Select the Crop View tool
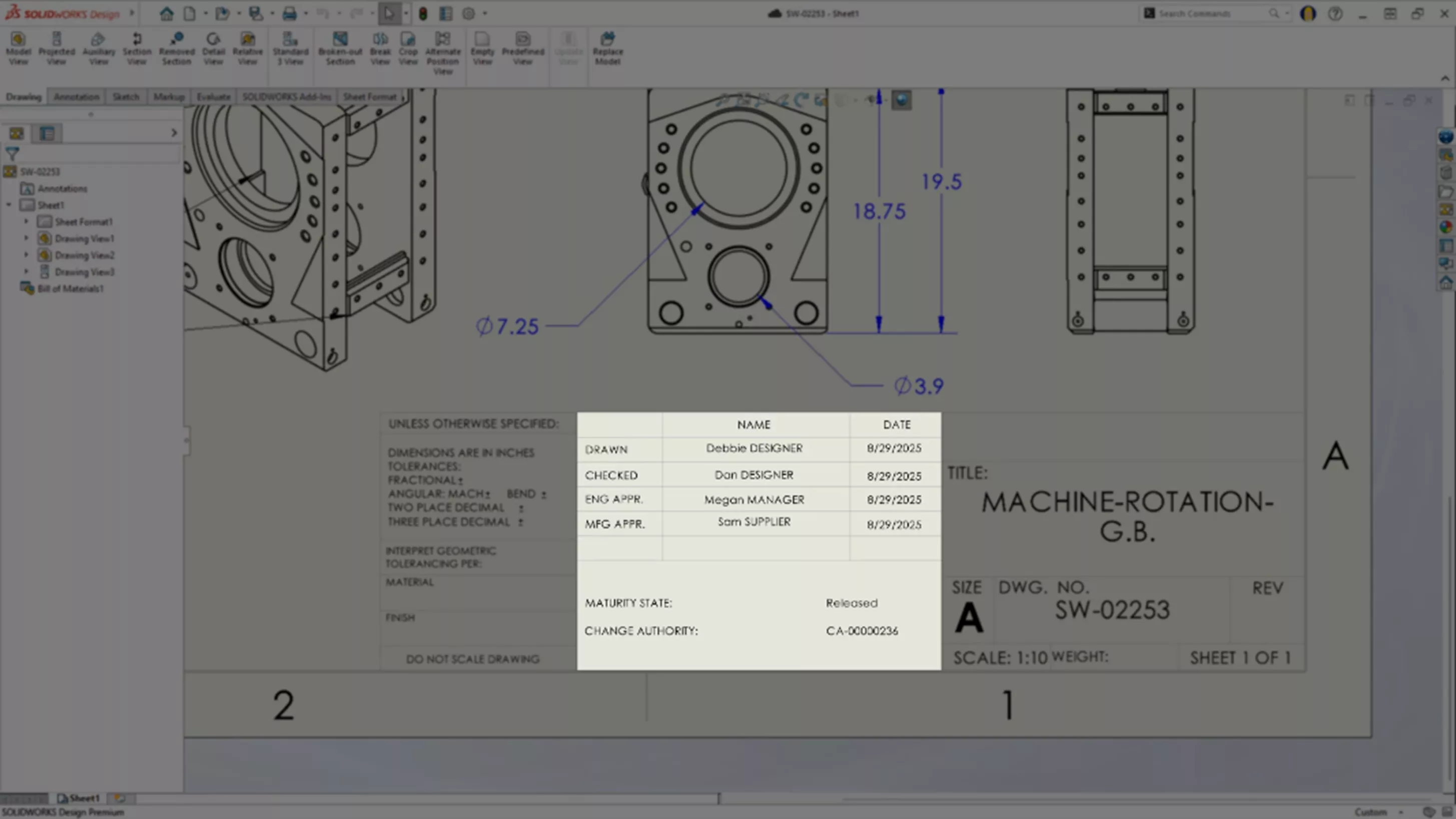Viewport: 1456px width, 819px height. click(408, 48)
